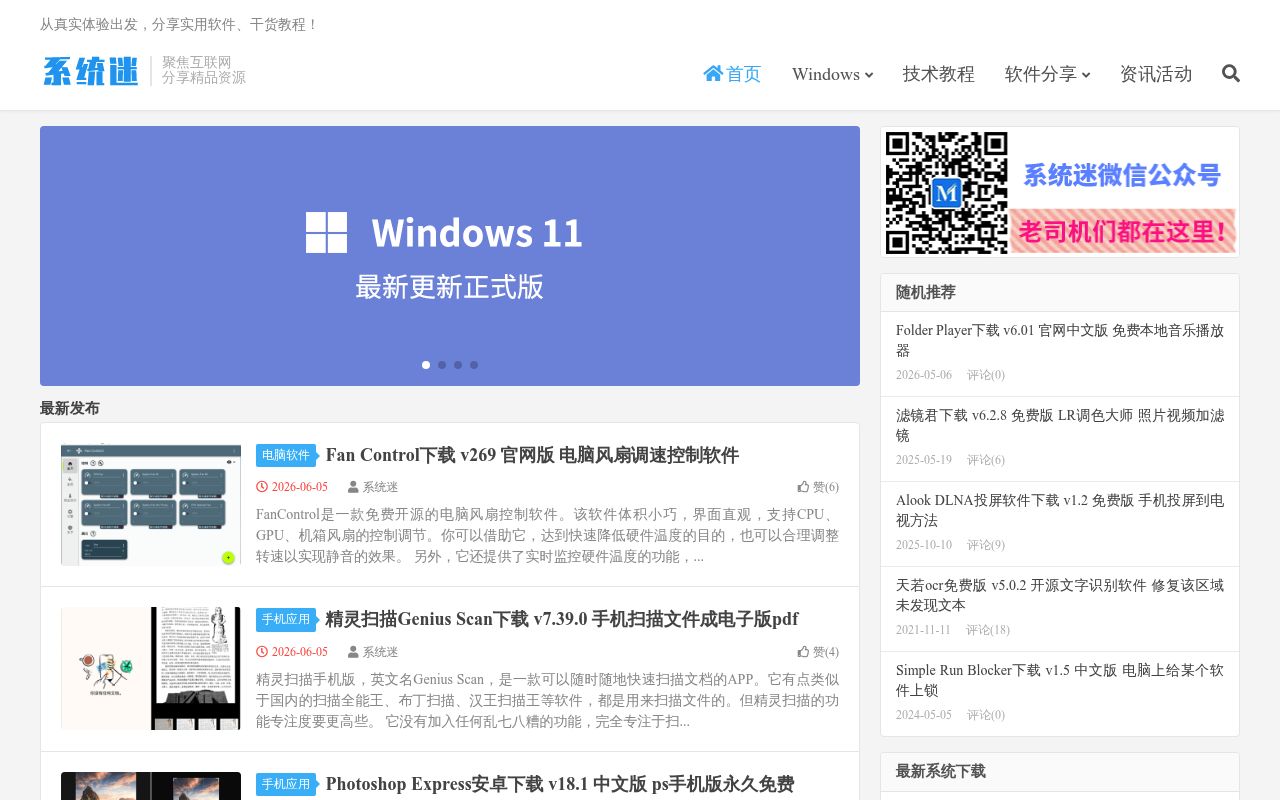Screen dimensions: 1280x800
Task: Open the 天若ocr免费版 v5.0.2 recommendation
Action: [x=1060, y=595]
